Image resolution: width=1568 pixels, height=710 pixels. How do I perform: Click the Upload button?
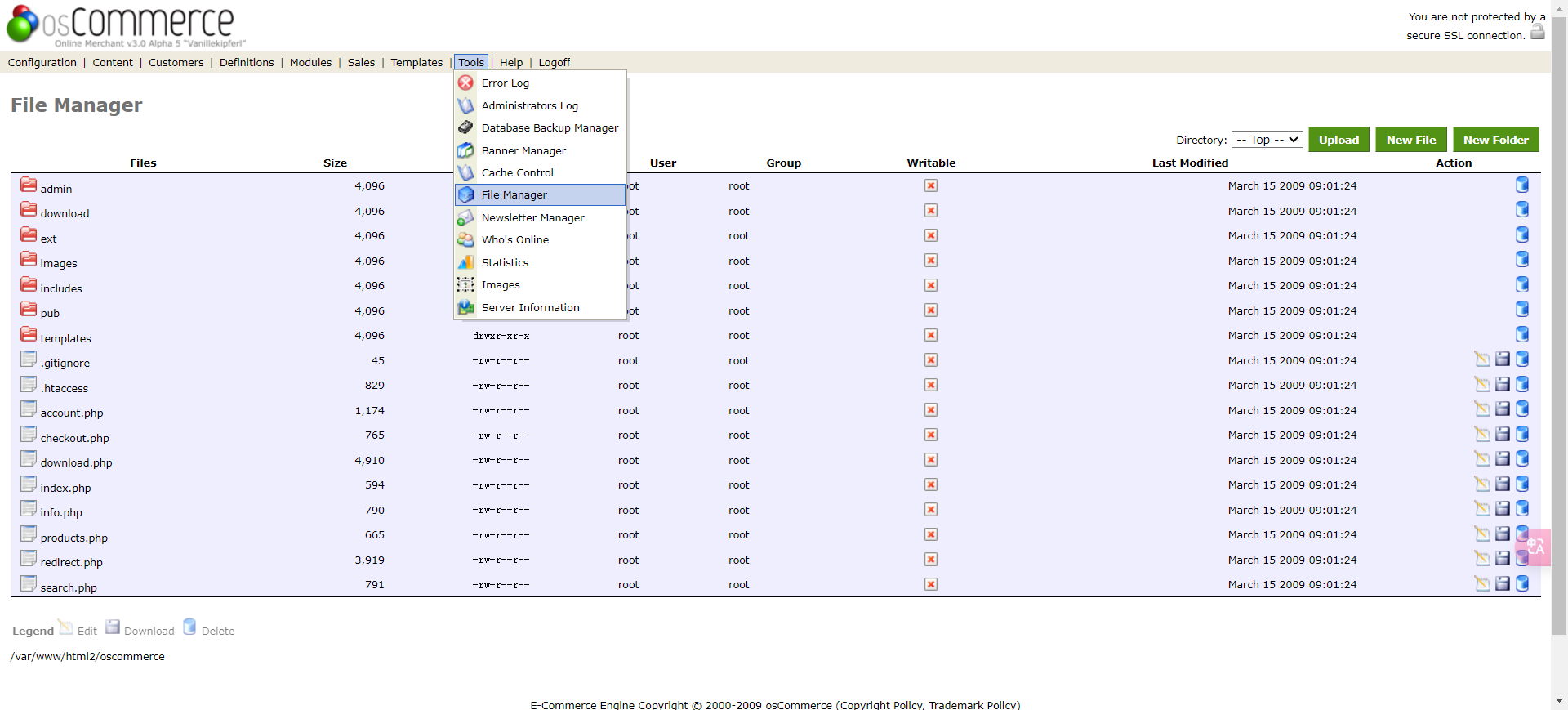click(1339, 140)
